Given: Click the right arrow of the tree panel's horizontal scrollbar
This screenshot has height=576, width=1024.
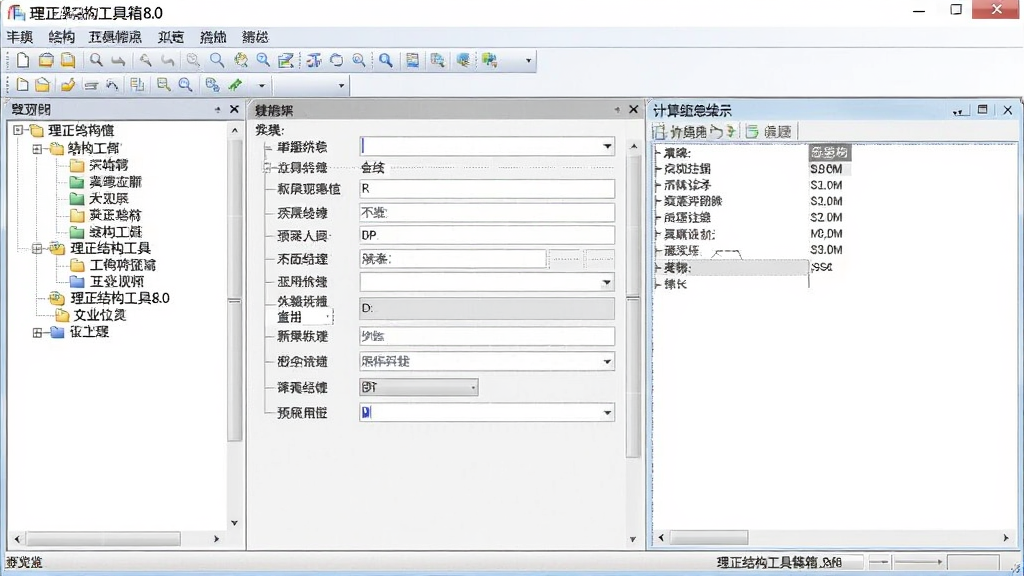Looking at the screenshot, I should coord(216,539).
